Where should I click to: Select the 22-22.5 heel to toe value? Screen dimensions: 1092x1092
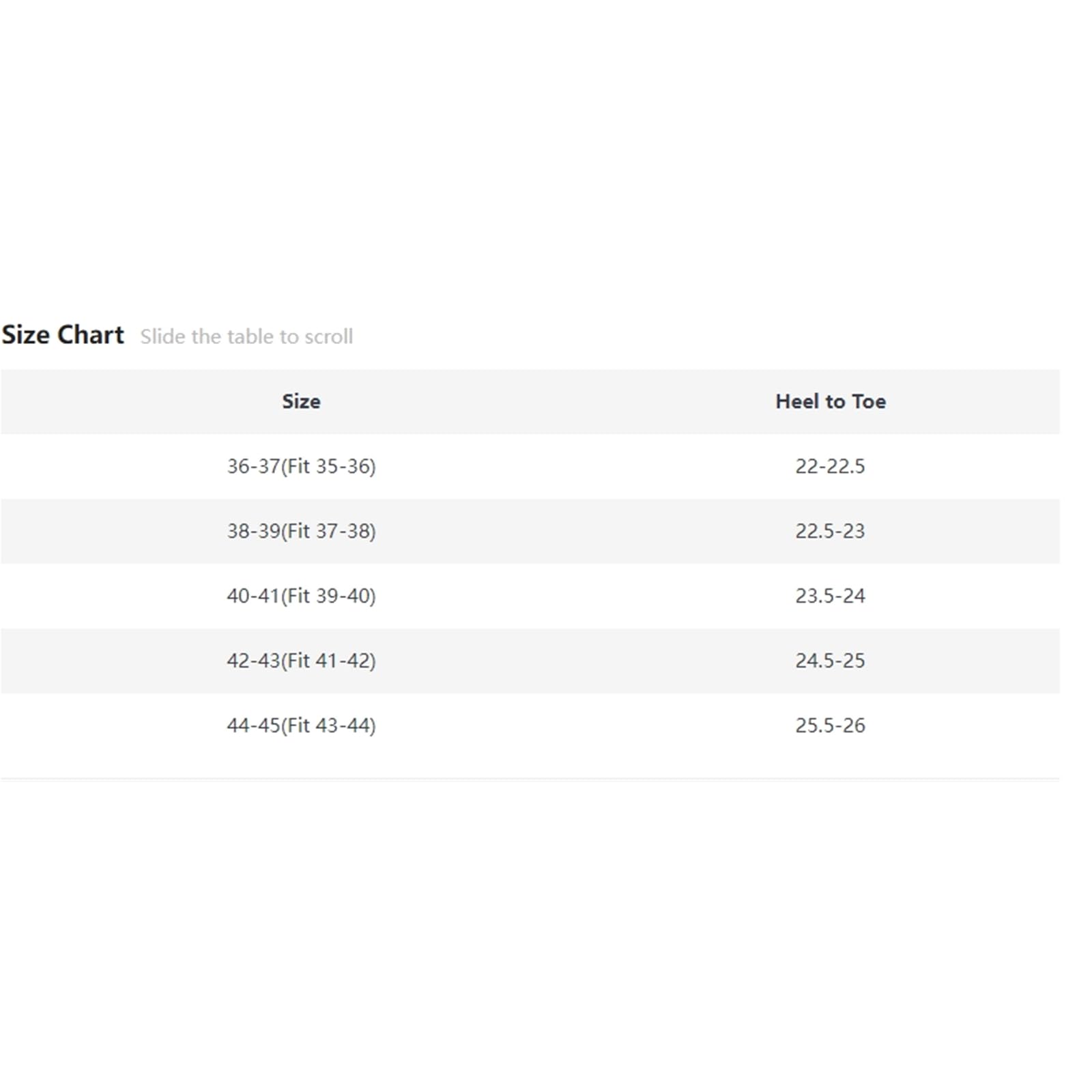830,466
